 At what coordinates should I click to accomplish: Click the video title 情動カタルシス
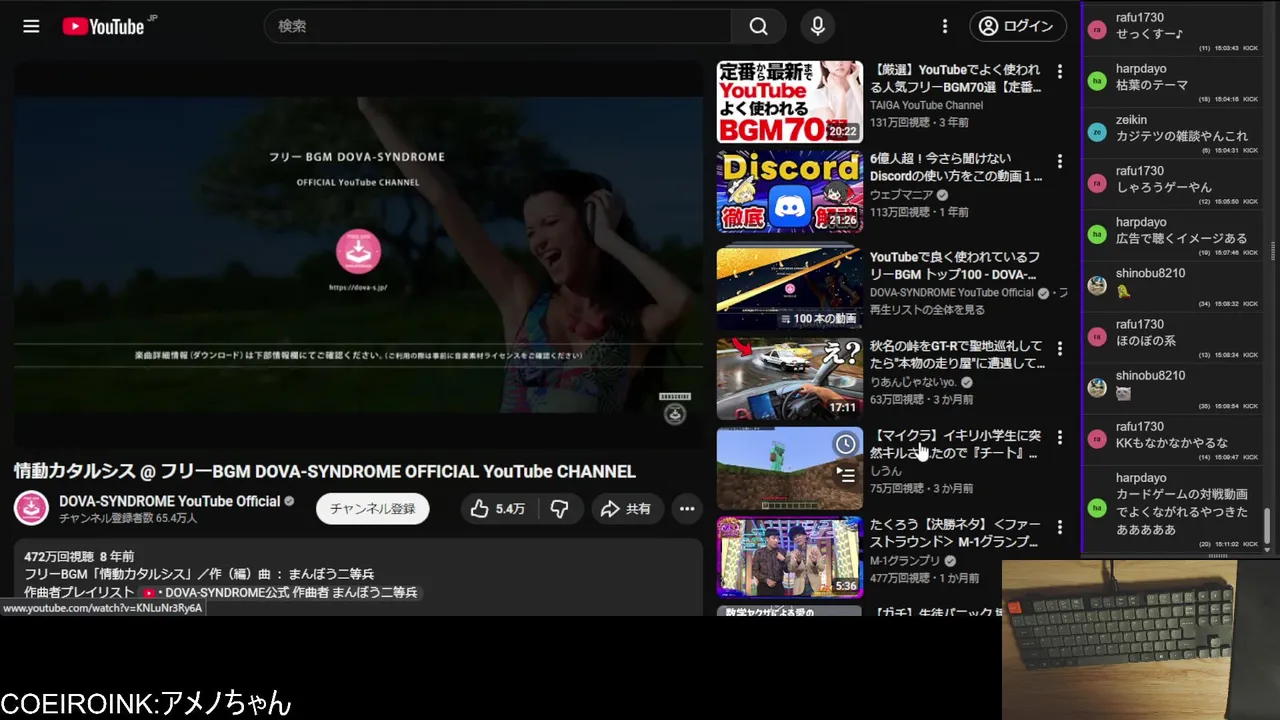point(324,471)
